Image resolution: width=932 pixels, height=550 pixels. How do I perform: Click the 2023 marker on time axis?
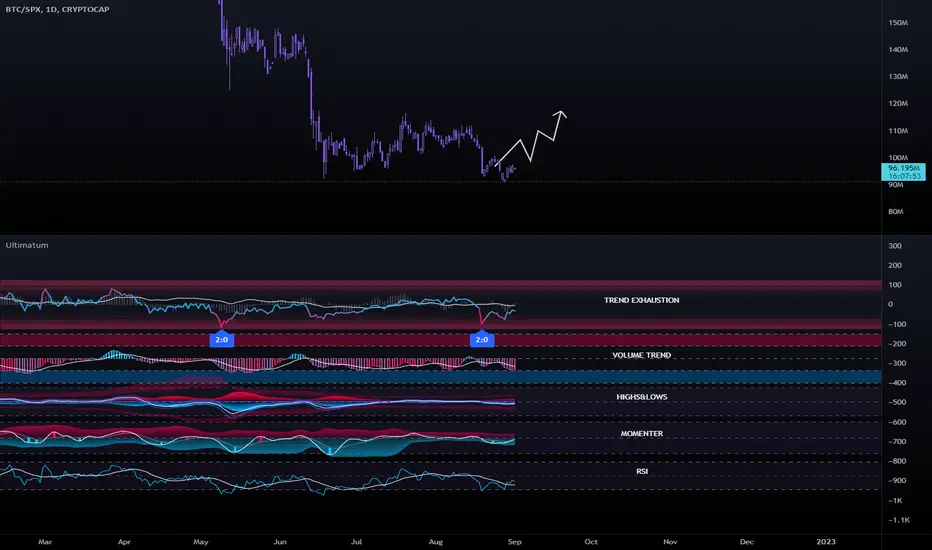point(826,542)
